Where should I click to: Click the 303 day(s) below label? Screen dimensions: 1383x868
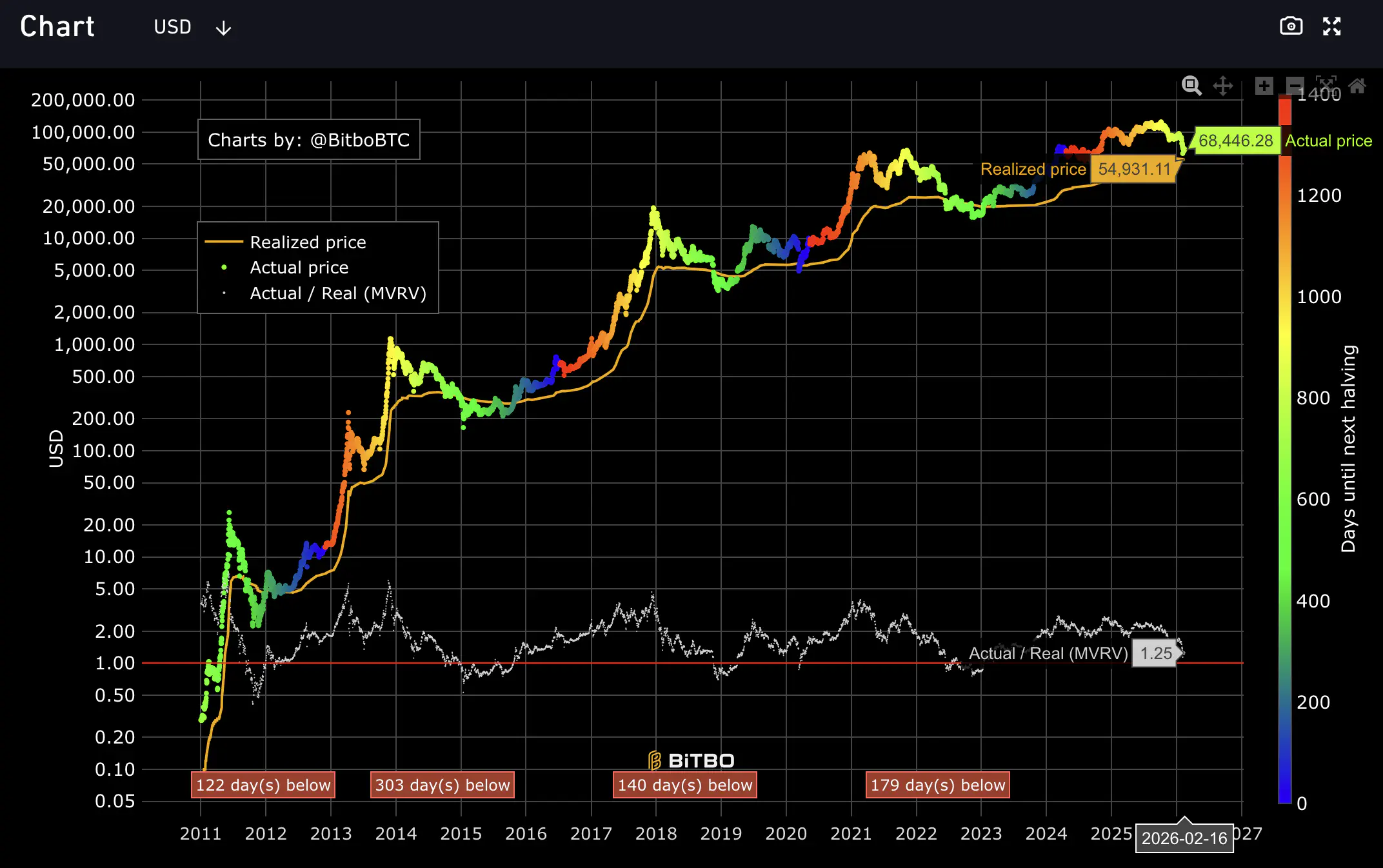click(443, 785)
